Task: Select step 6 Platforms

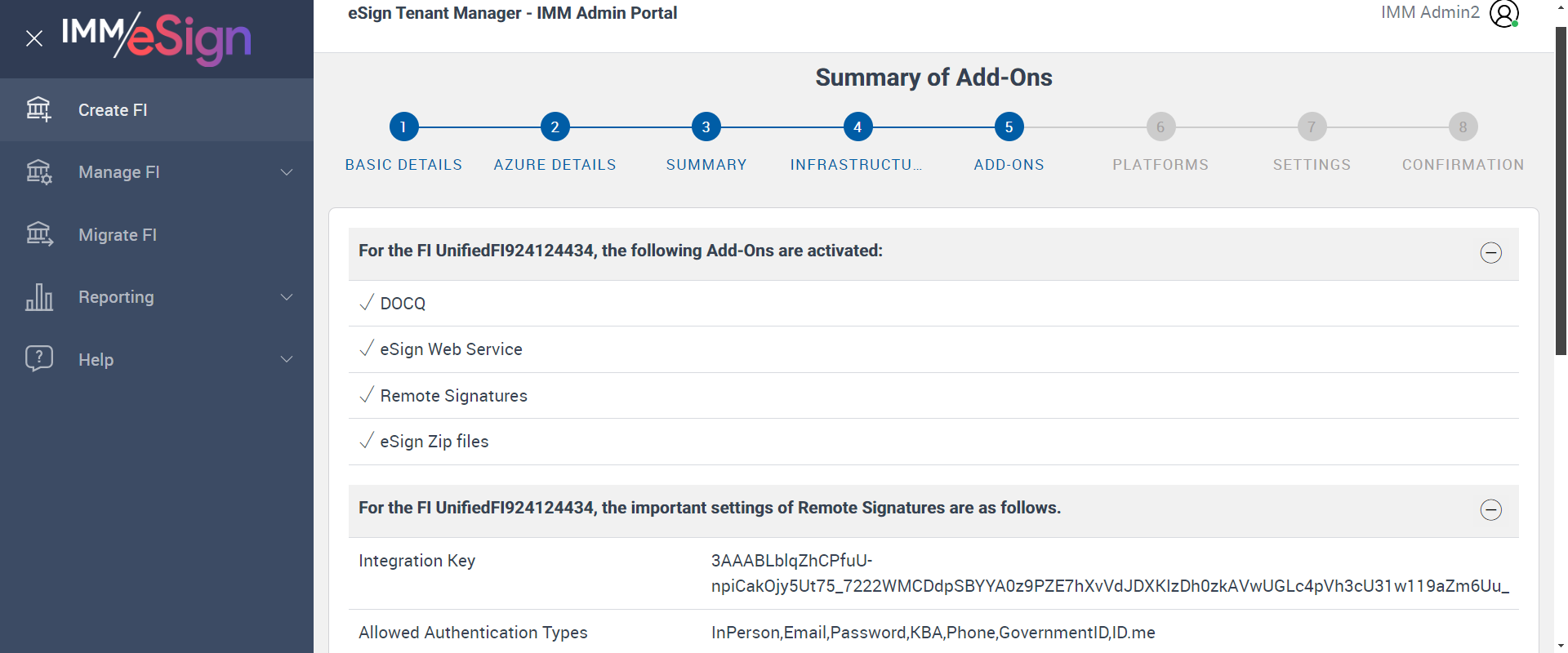Action: 1160,127
